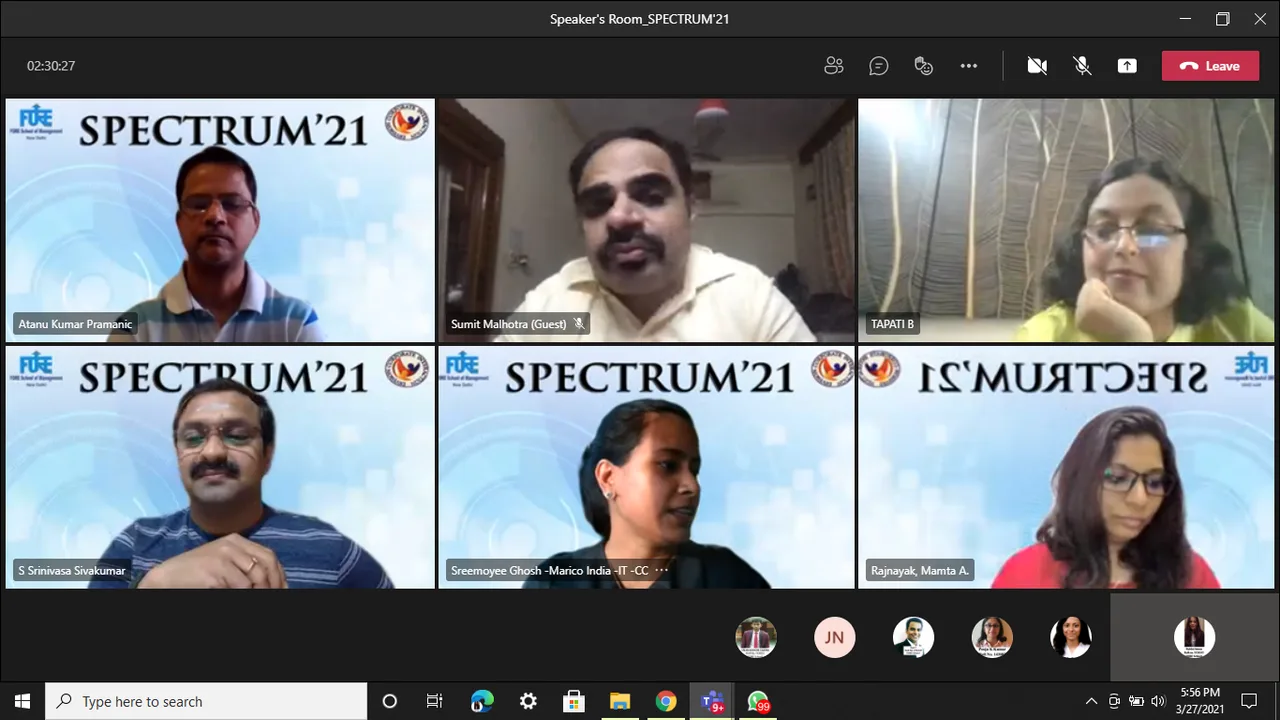This screenshot has height=720, width=1280.
Task: Open clock showing 5:56 PM
Action: (x=1199, y=701)
